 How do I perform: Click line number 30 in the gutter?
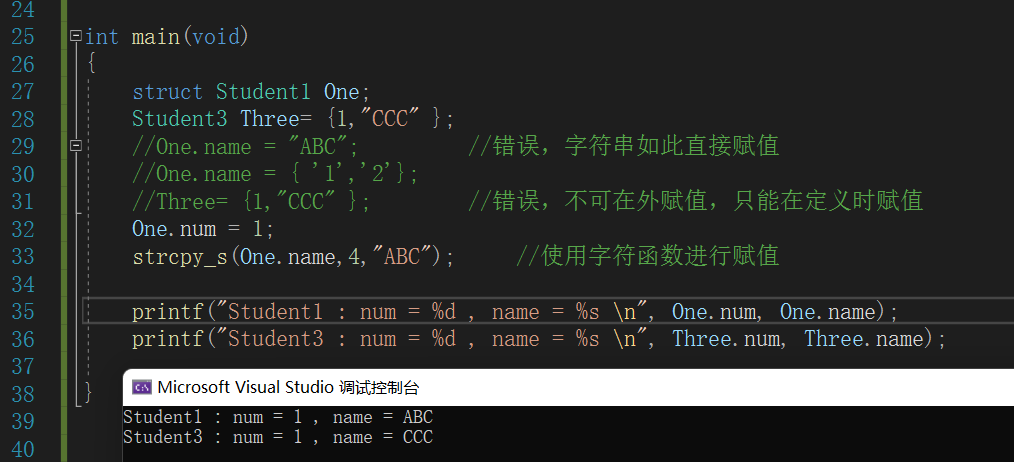(x=23, y=174)
